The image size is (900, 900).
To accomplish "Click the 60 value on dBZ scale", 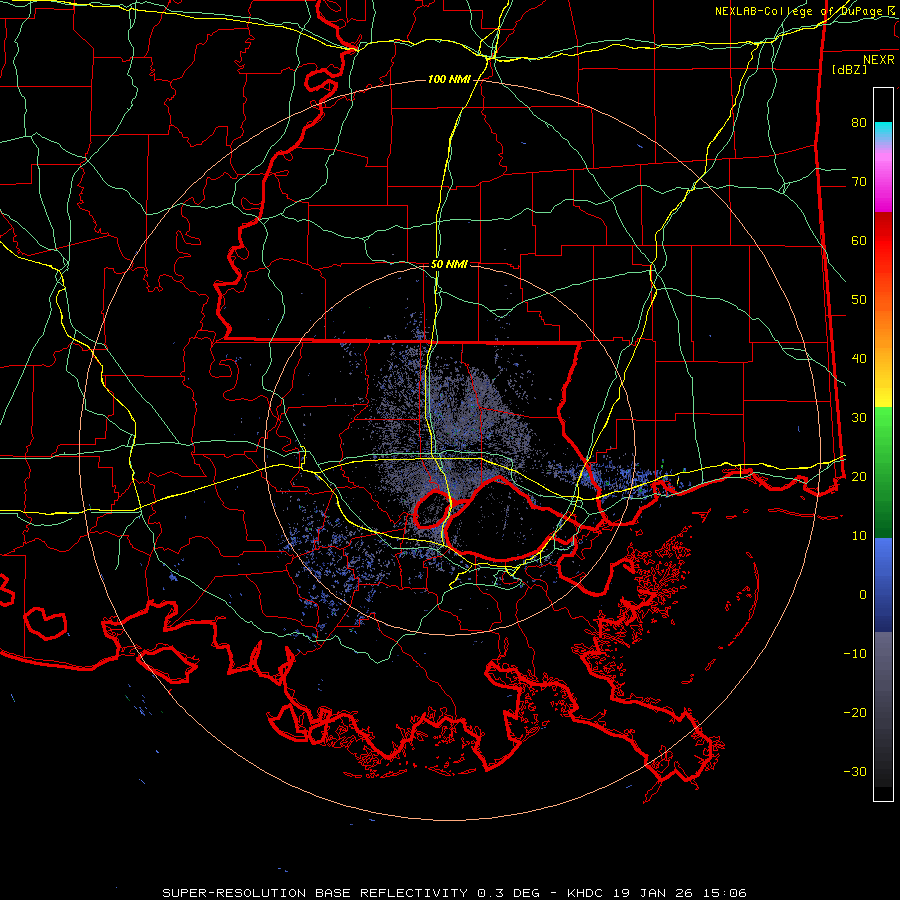I will (859, 240).
